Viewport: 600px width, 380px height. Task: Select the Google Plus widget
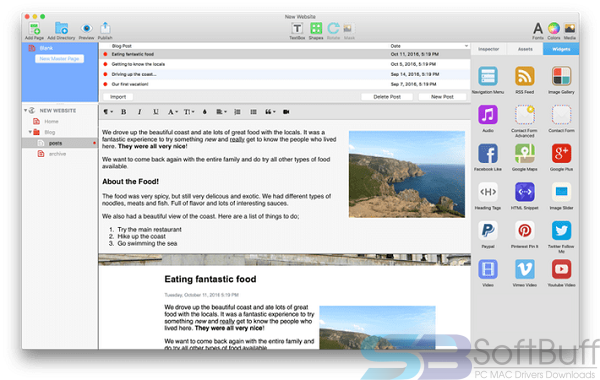(x=561, y=153)
